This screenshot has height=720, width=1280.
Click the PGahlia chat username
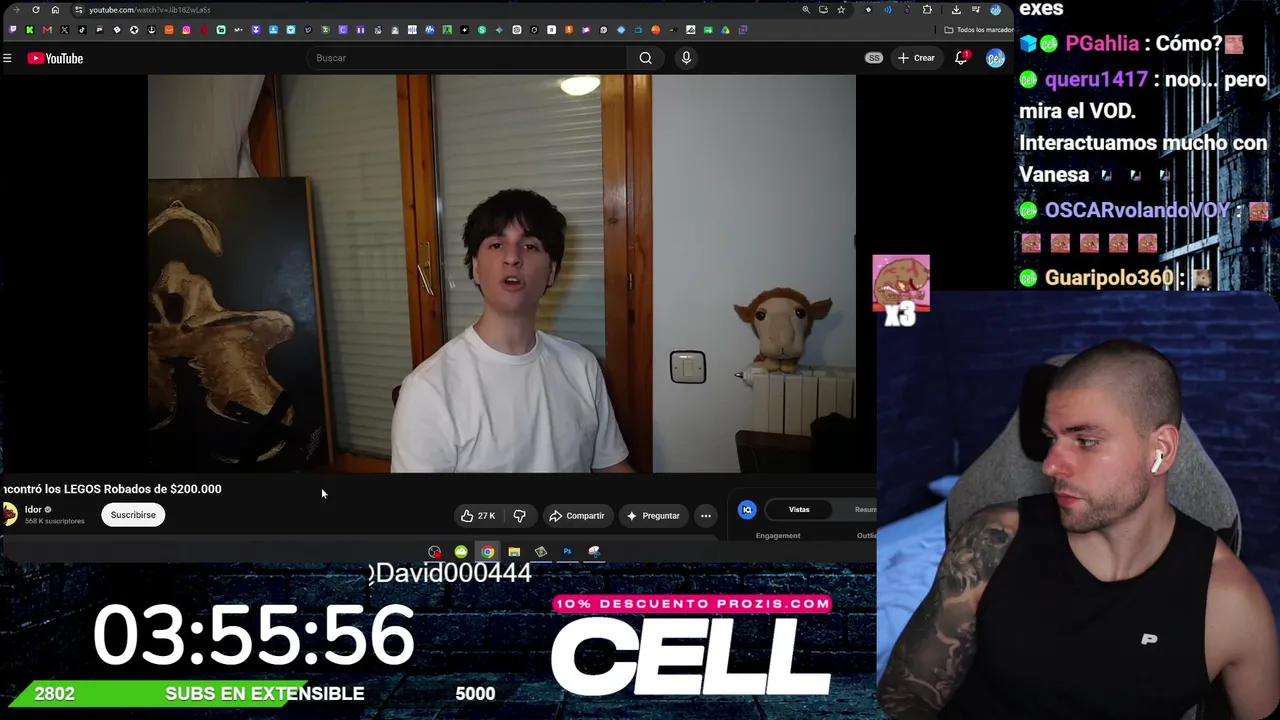pyautogui.click(x=1102, y=44)
